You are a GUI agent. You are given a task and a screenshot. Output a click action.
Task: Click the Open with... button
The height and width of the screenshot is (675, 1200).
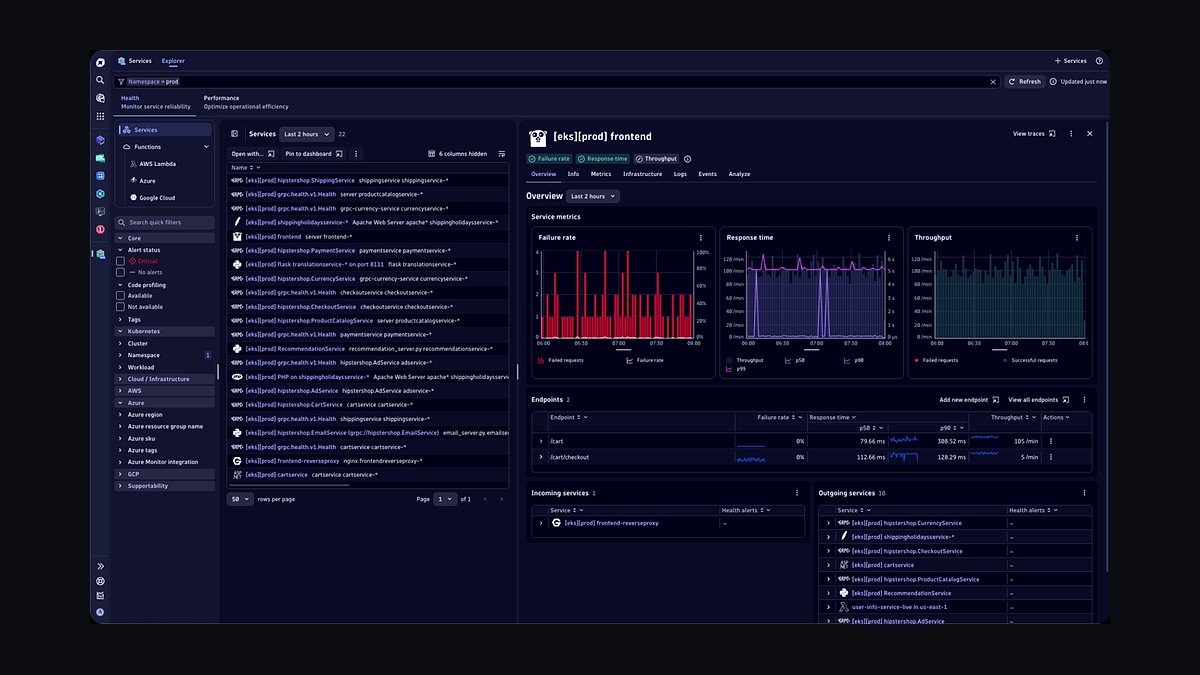pos(252,154)
